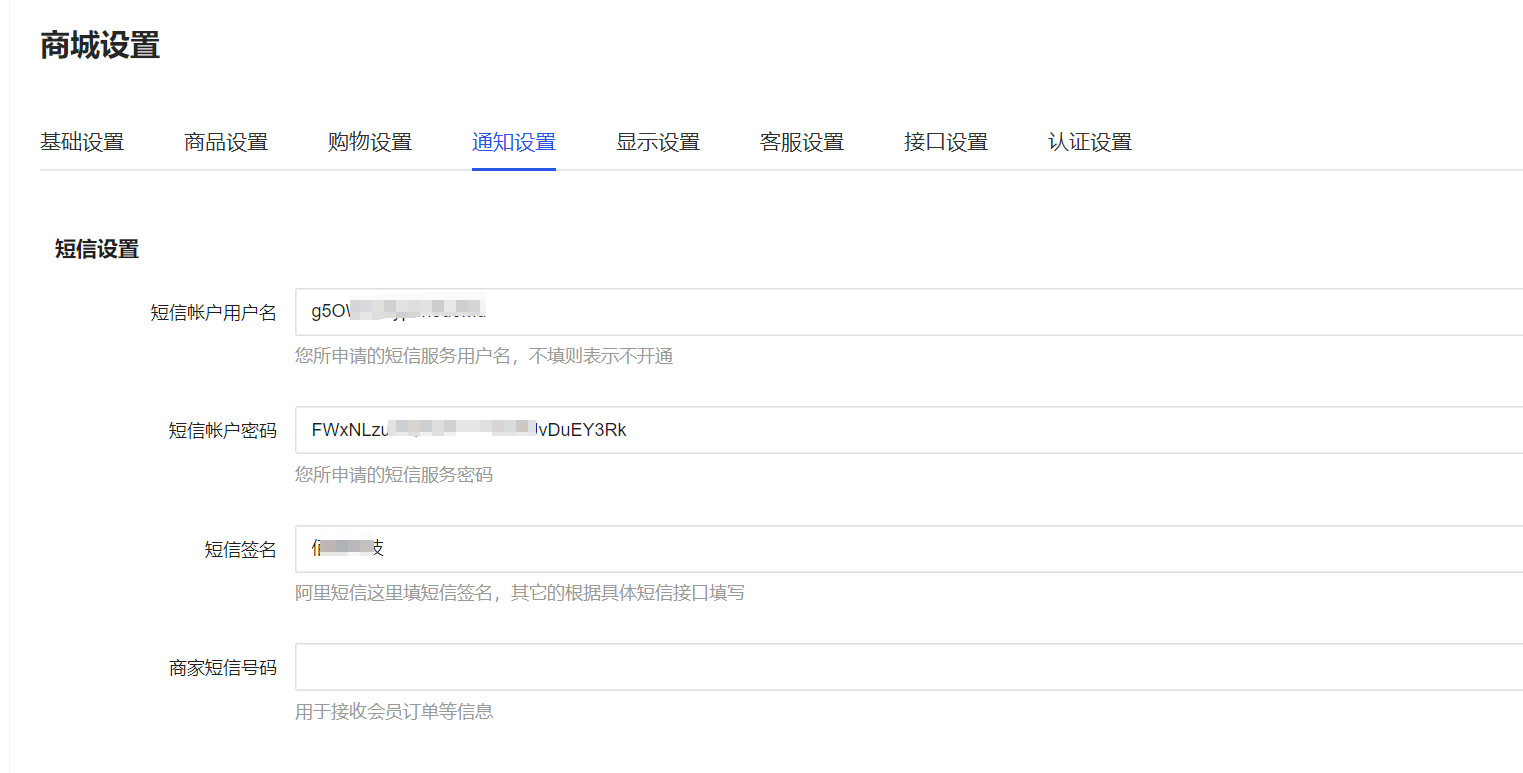Click hint text 用于接收会员订单等信息
This screenshot has height=773, width=1523.
[x=394, y=712]
